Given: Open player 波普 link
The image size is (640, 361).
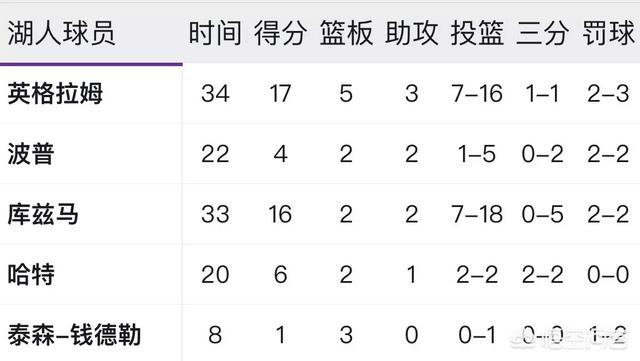Looking at the screenshot, I should coord(31,154).
